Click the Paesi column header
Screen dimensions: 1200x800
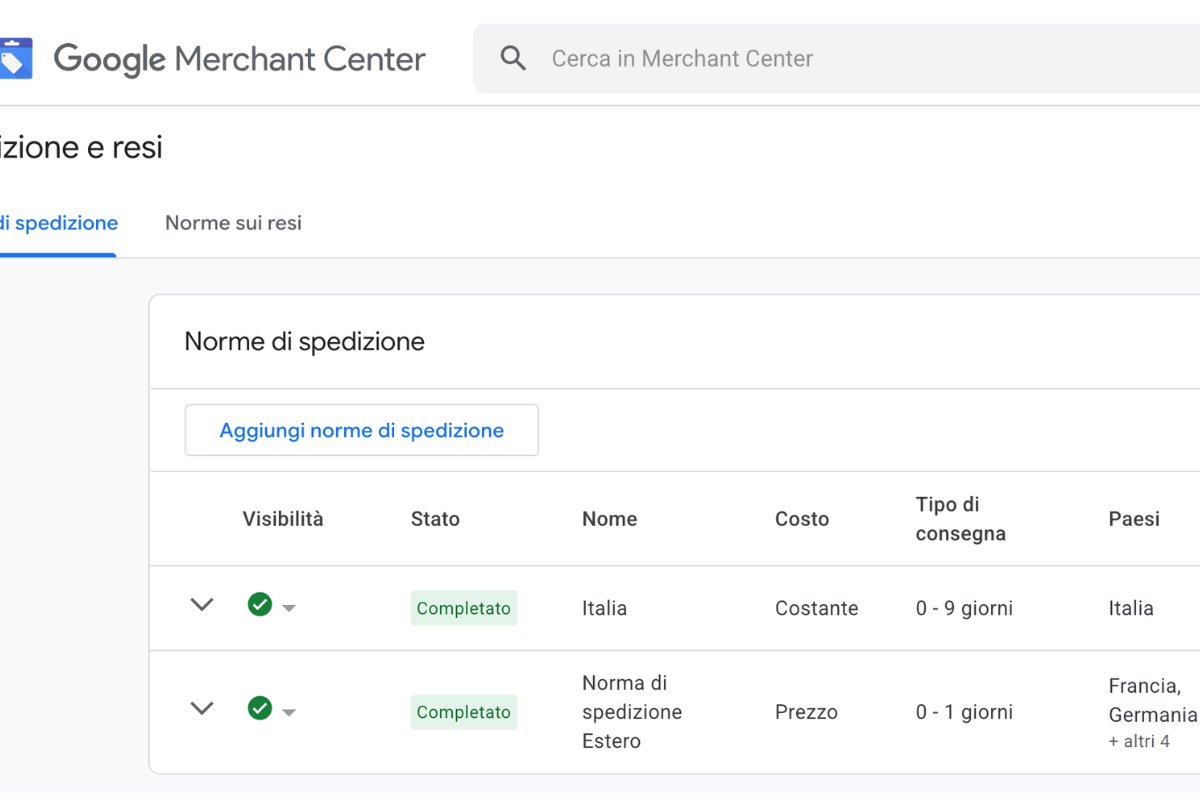[x=1134, y=519]
